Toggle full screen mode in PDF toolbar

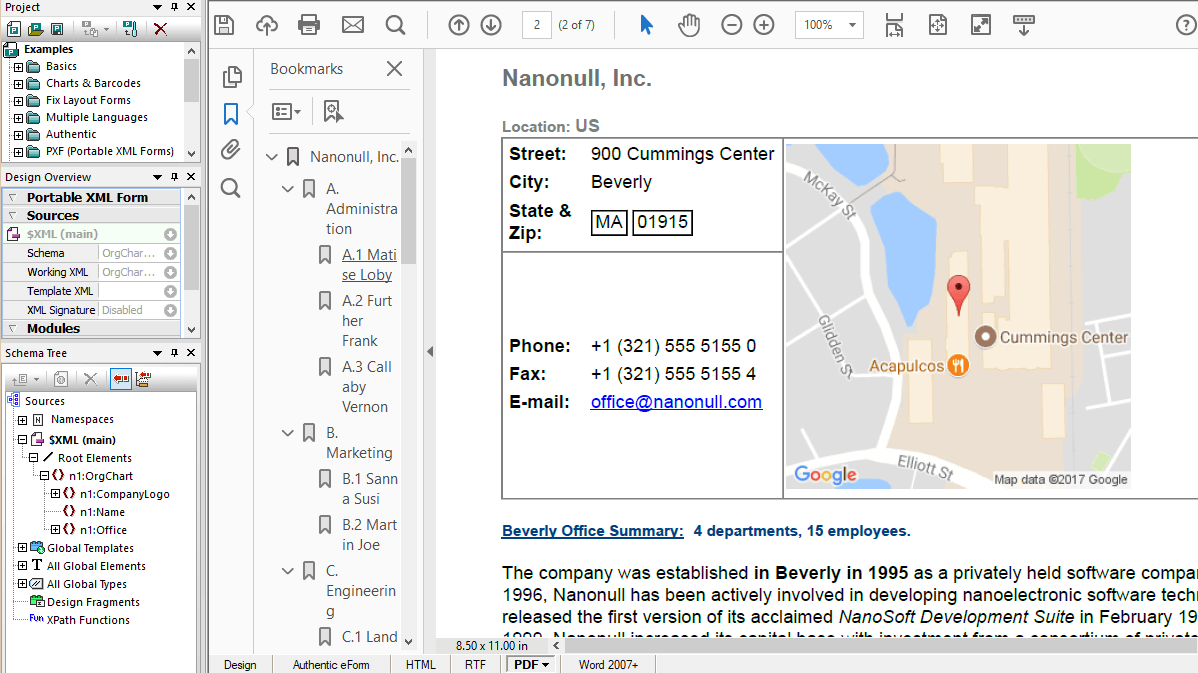coord(980,24)
